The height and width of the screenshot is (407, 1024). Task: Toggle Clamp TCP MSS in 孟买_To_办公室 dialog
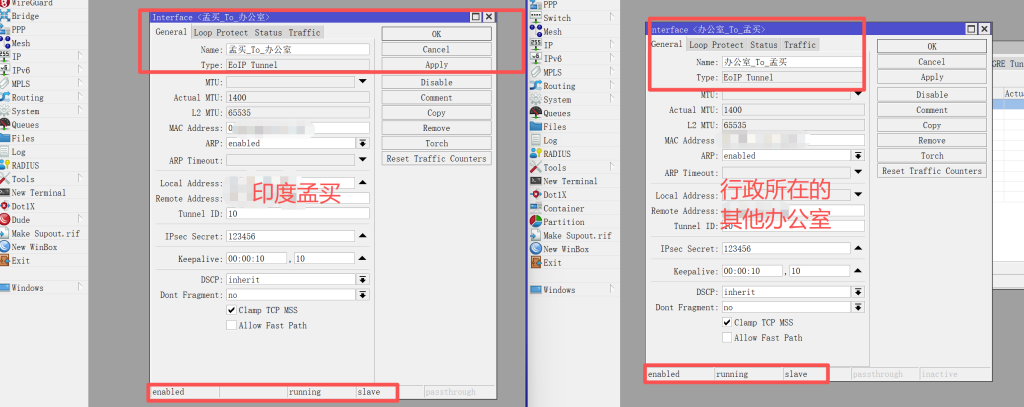click(232, 310)
